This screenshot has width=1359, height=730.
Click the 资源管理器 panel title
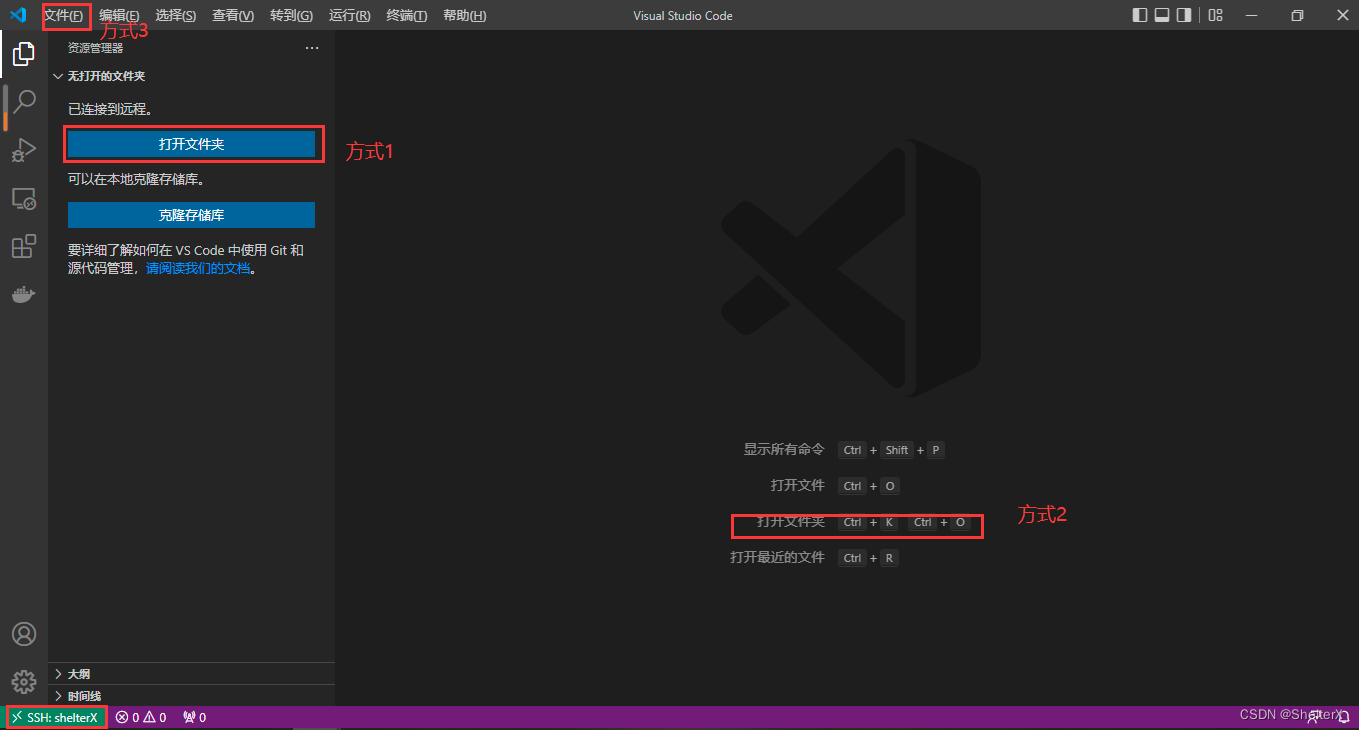pyautogui.click(x=96, y=48)
